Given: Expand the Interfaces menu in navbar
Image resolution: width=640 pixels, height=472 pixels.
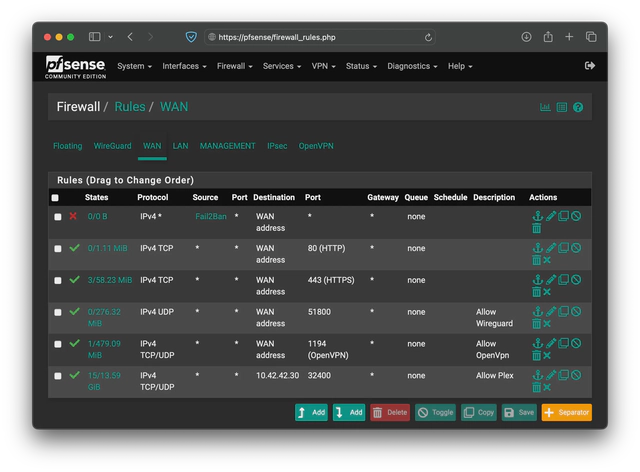Looking at the screenshot, I should (184, 66).
